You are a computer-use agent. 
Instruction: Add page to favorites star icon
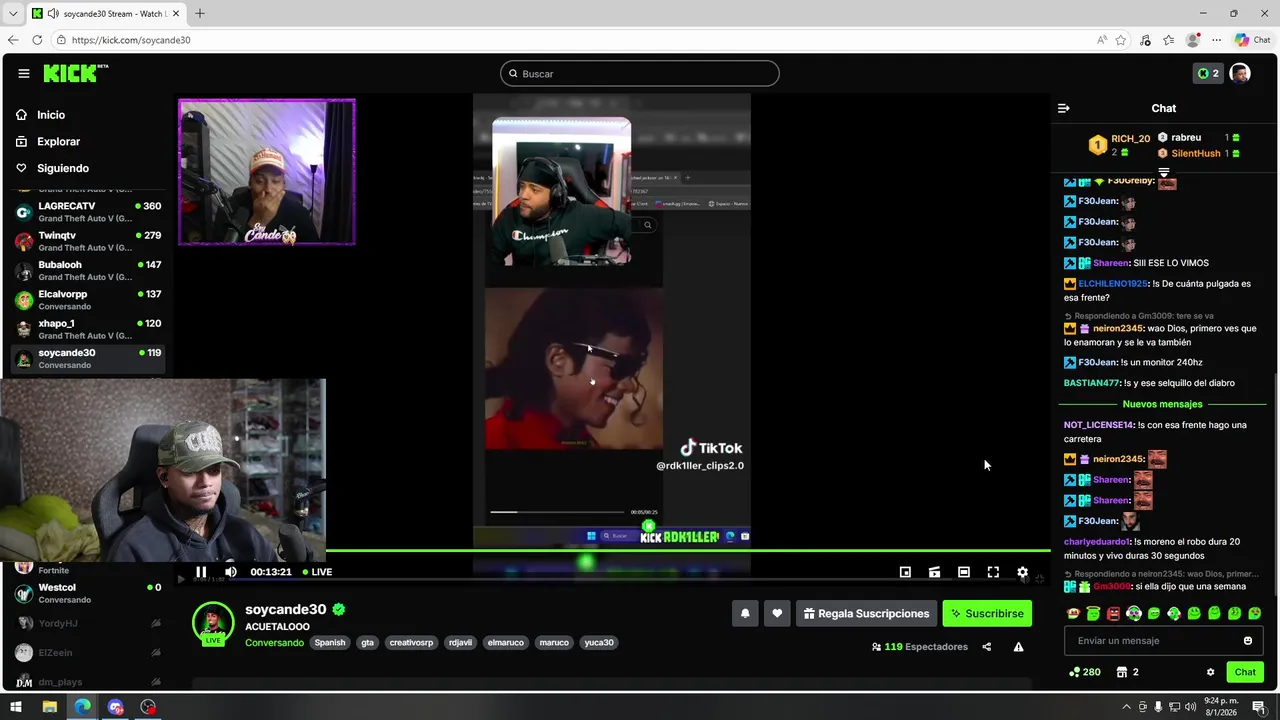pos(1121,40)
